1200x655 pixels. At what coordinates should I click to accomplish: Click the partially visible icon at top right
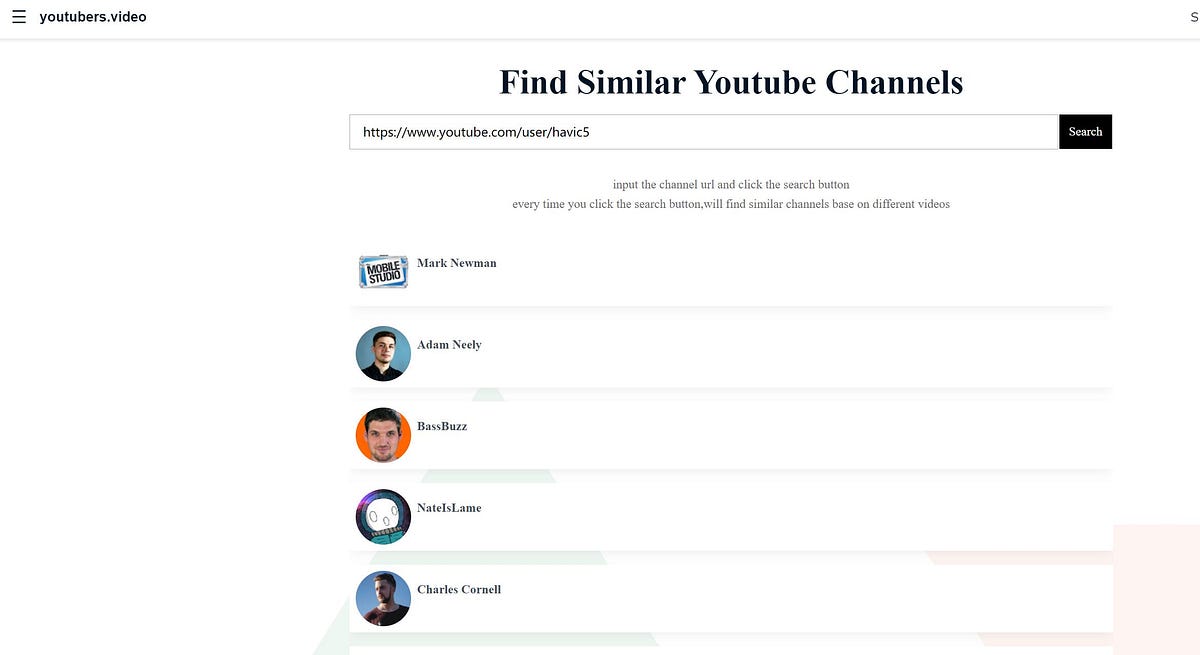pos(1195,16)
